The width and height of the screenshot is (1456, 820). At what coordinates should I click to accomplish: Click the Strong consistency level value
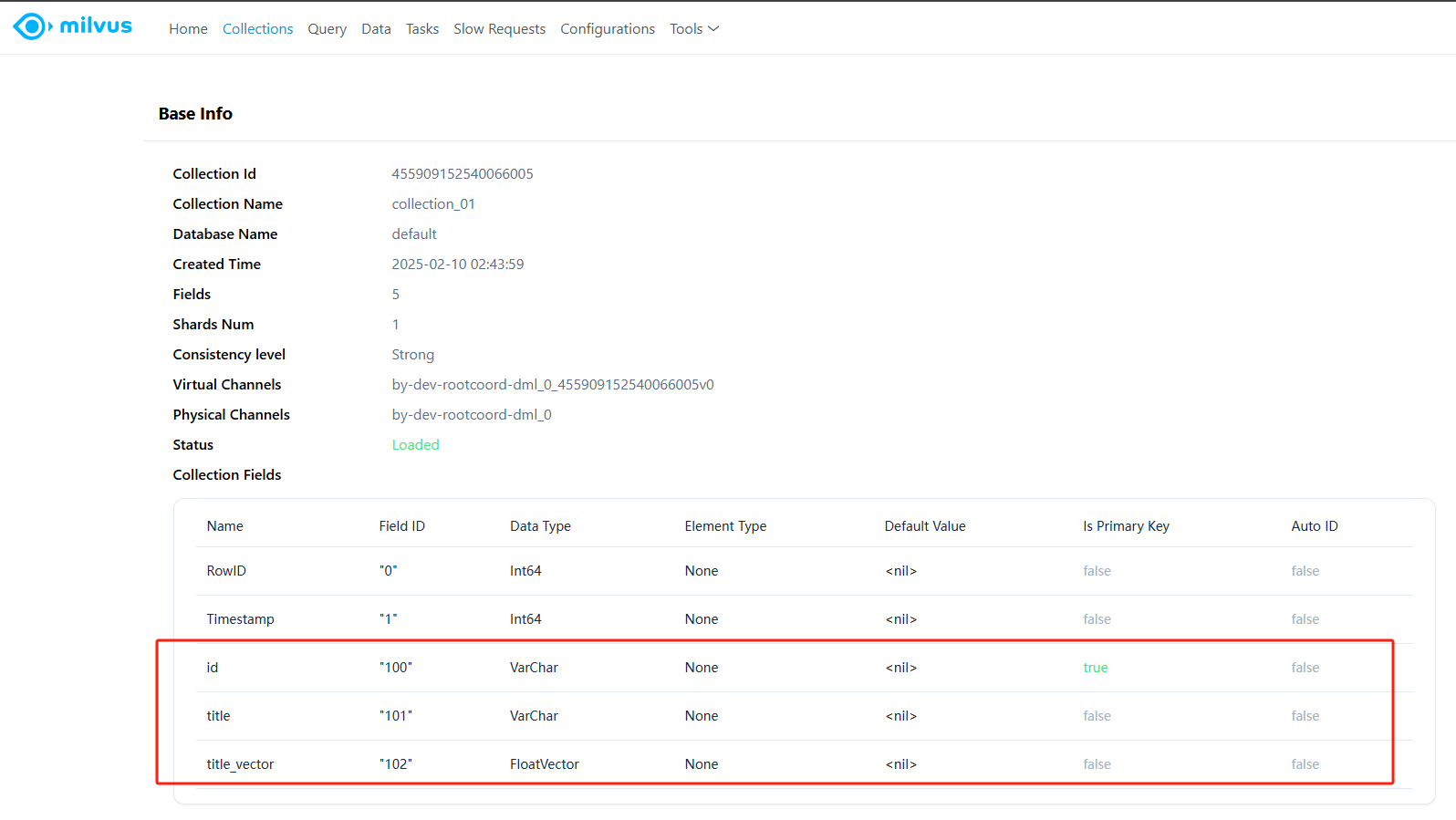click(x=413, y=354)
